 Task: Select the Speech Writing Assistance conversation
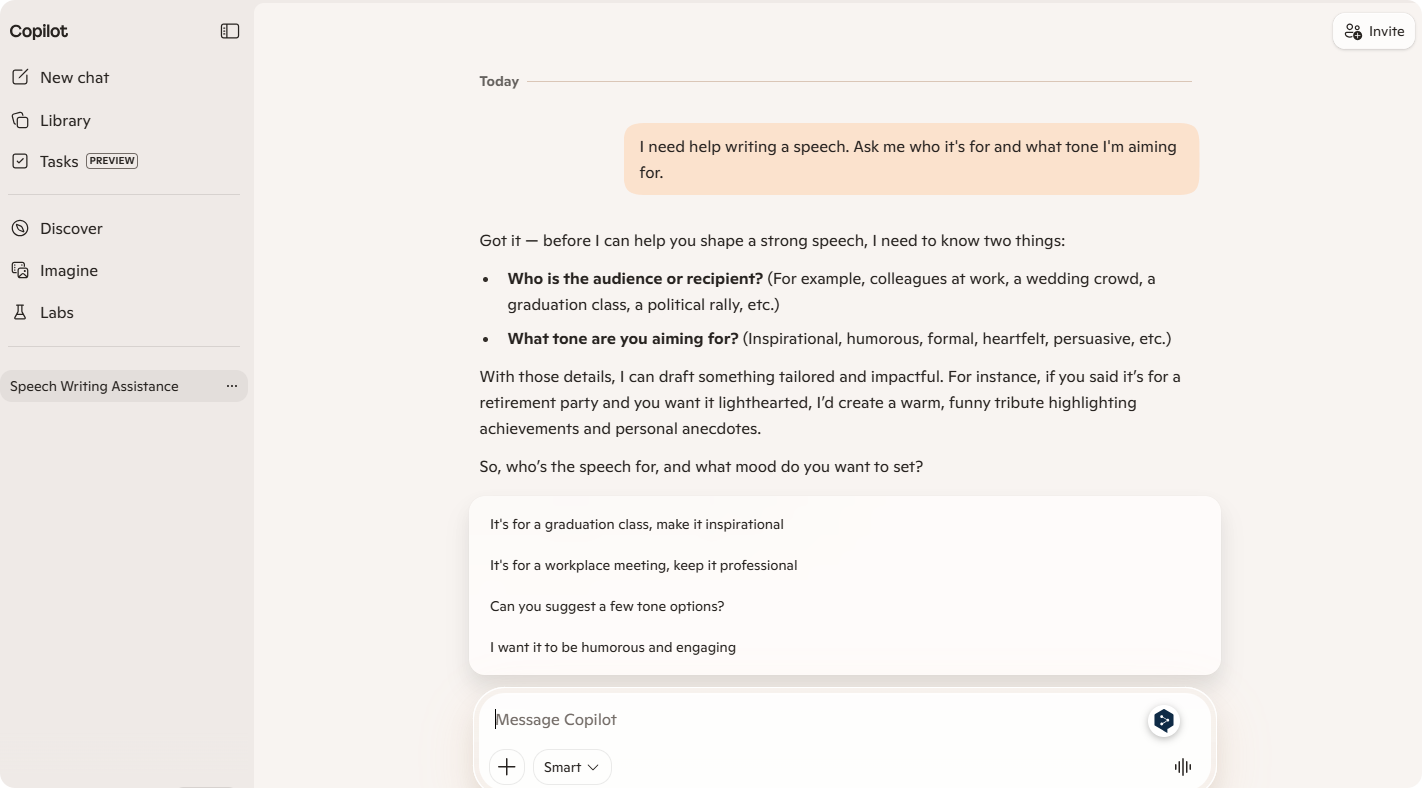94,386
